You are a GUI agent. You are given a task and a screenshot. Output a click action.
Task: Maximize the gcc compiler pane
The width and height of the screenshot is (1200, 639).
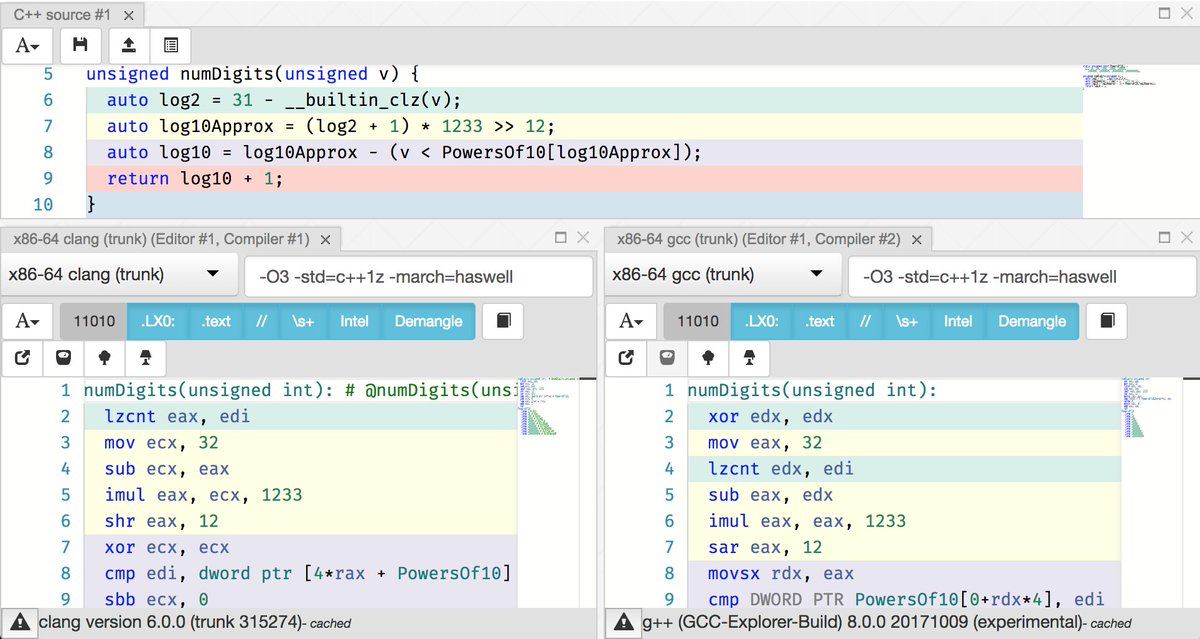tap(1165, 238)
